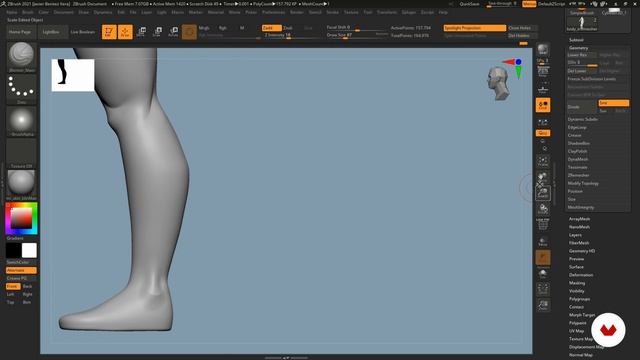The image size is (640, 360).
Task: Open the Material menu
Action: click(x=216, y=12)
